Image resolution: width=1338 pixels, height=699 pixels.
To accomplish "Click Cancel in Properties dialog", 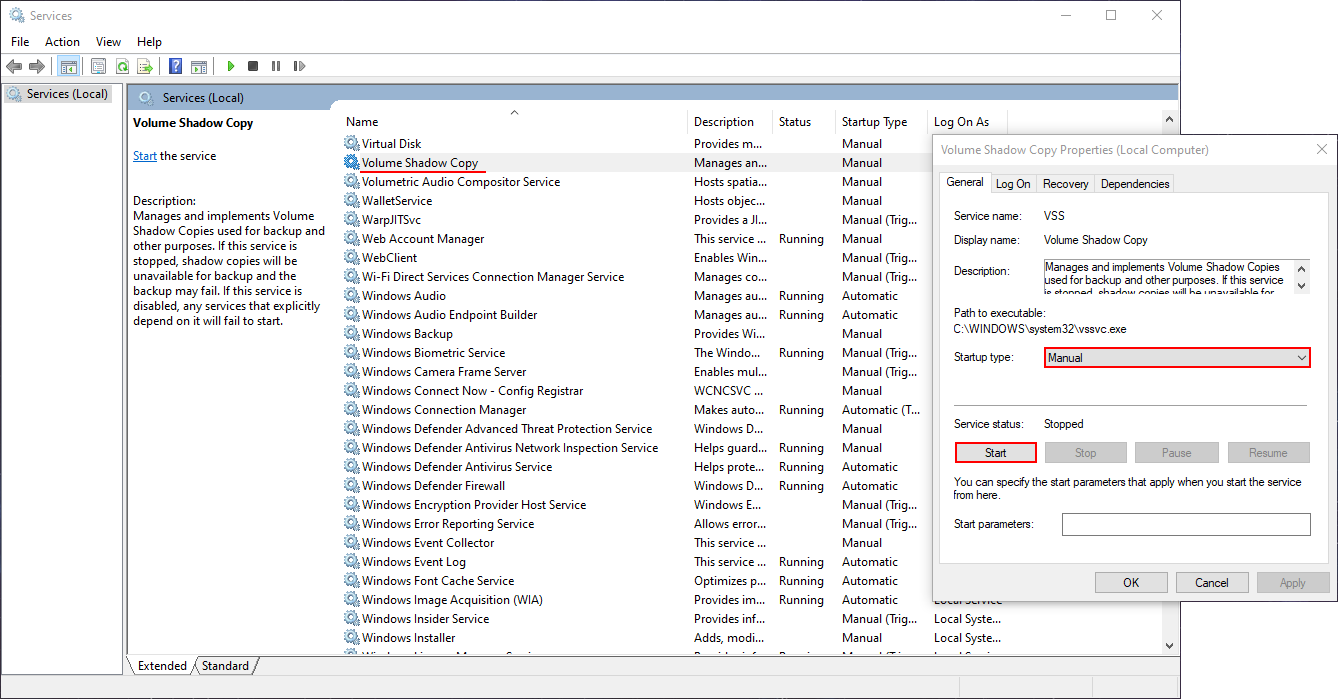I will pos(1212,583).
